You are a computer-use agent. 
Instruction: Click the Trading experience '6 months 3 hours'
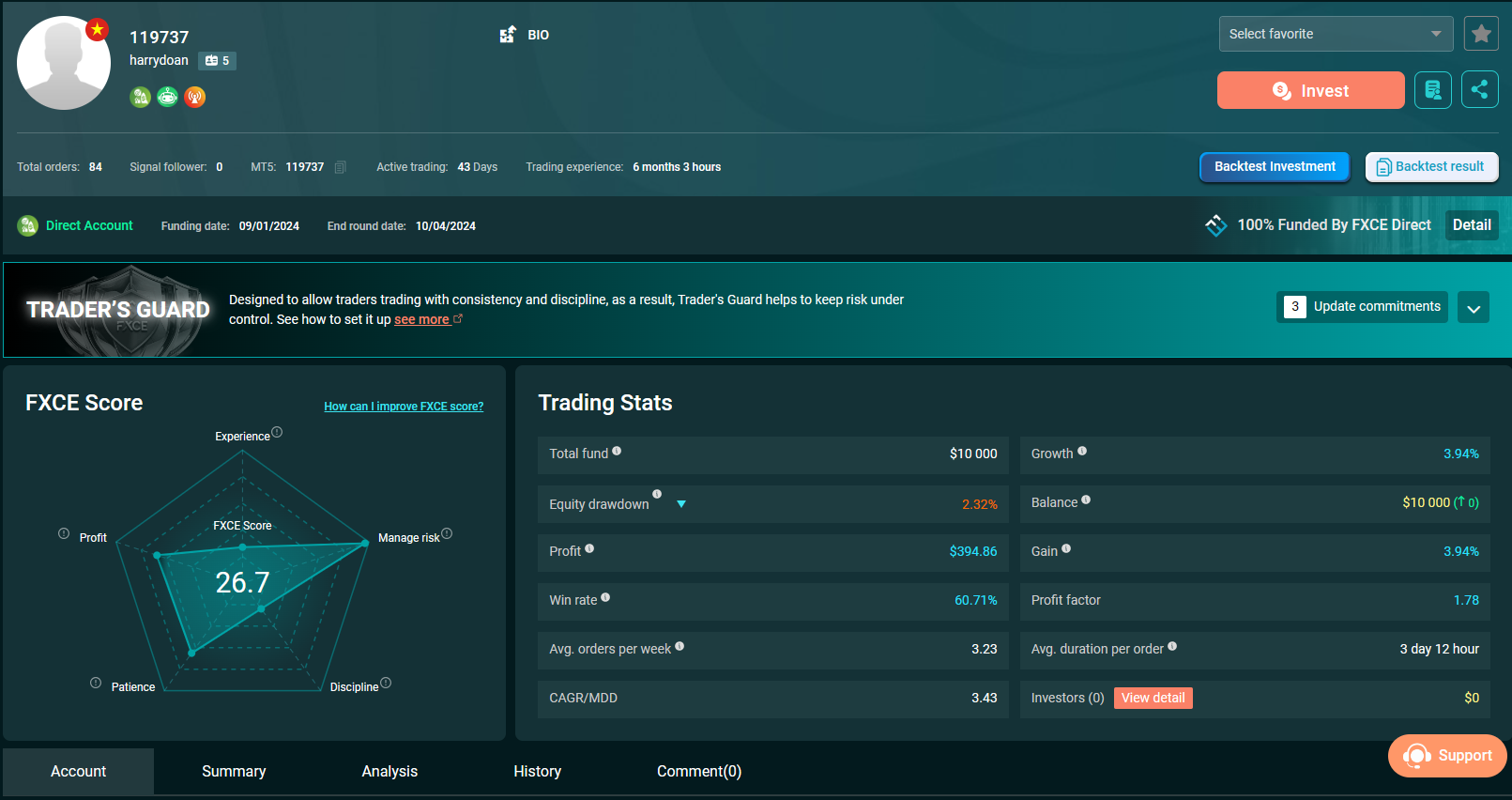(x=677, y=167)
